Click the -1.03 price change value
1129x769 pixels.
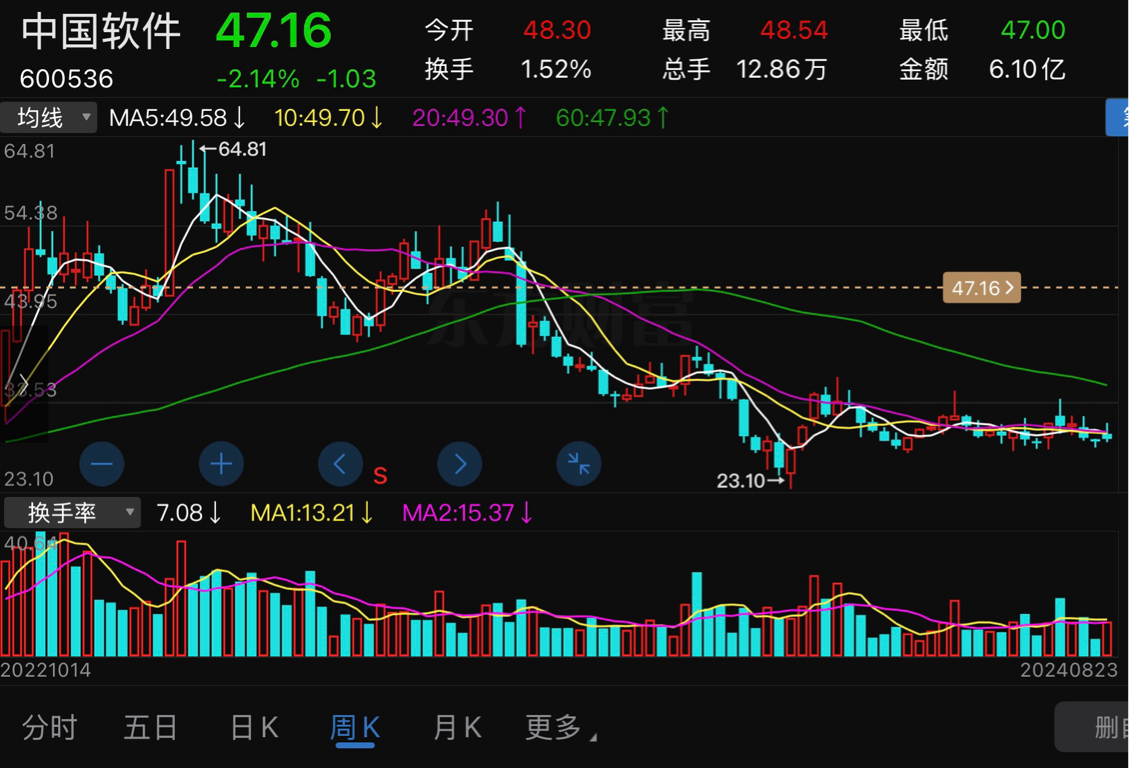click(x=346, y=78)
